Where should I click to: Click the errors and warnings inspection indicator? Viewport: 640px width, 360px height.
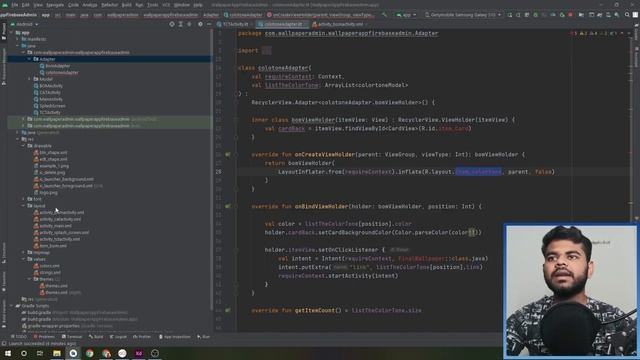click(x=592, y=33)
